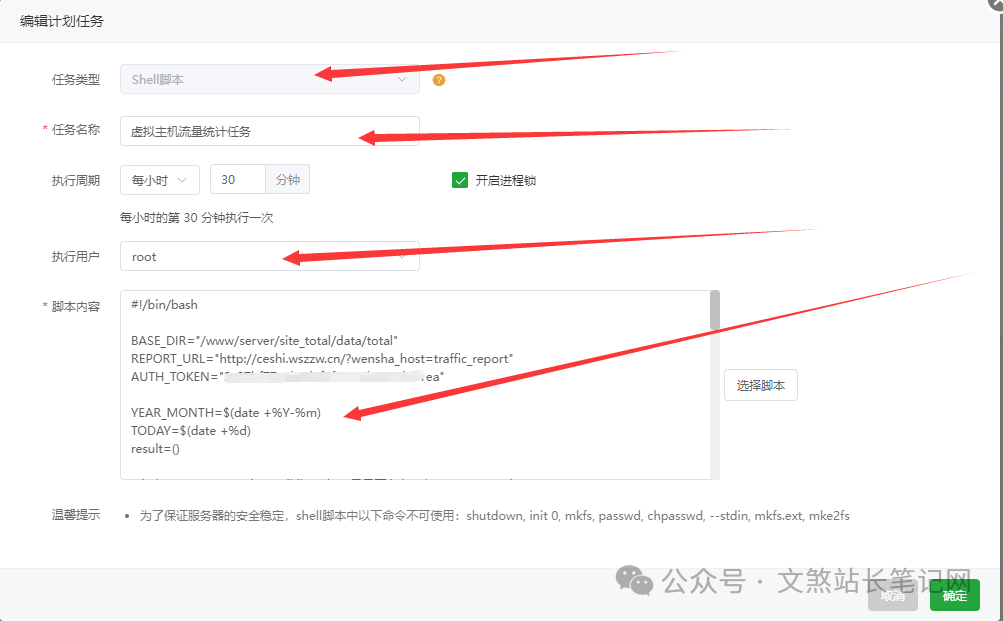Click the 选择脚本 button
This screenshot has height=621, width=1003.
761,385
